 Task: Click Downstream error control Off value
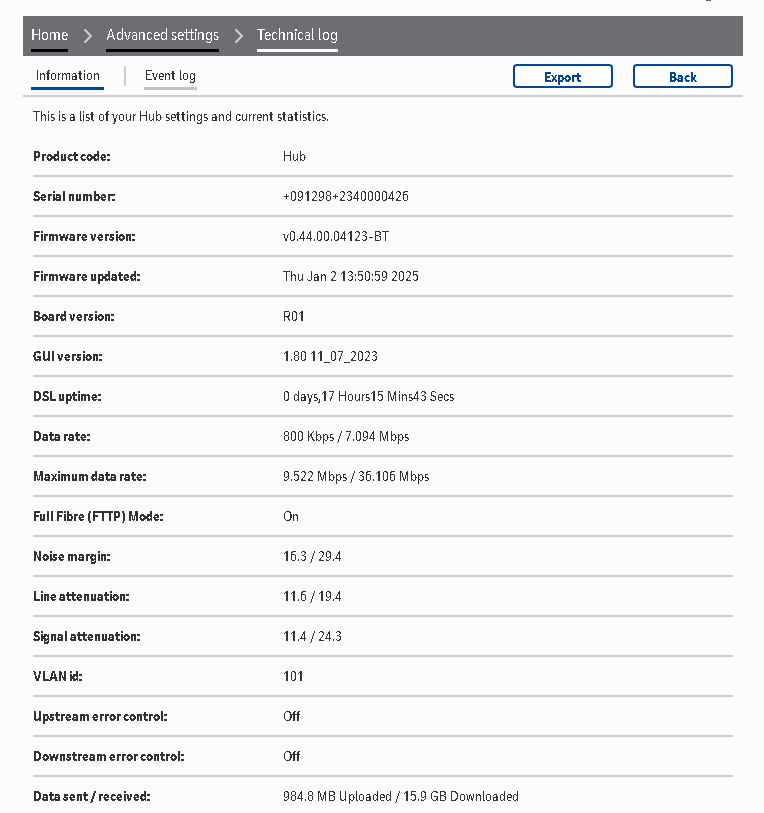click(x=291, y=757)
